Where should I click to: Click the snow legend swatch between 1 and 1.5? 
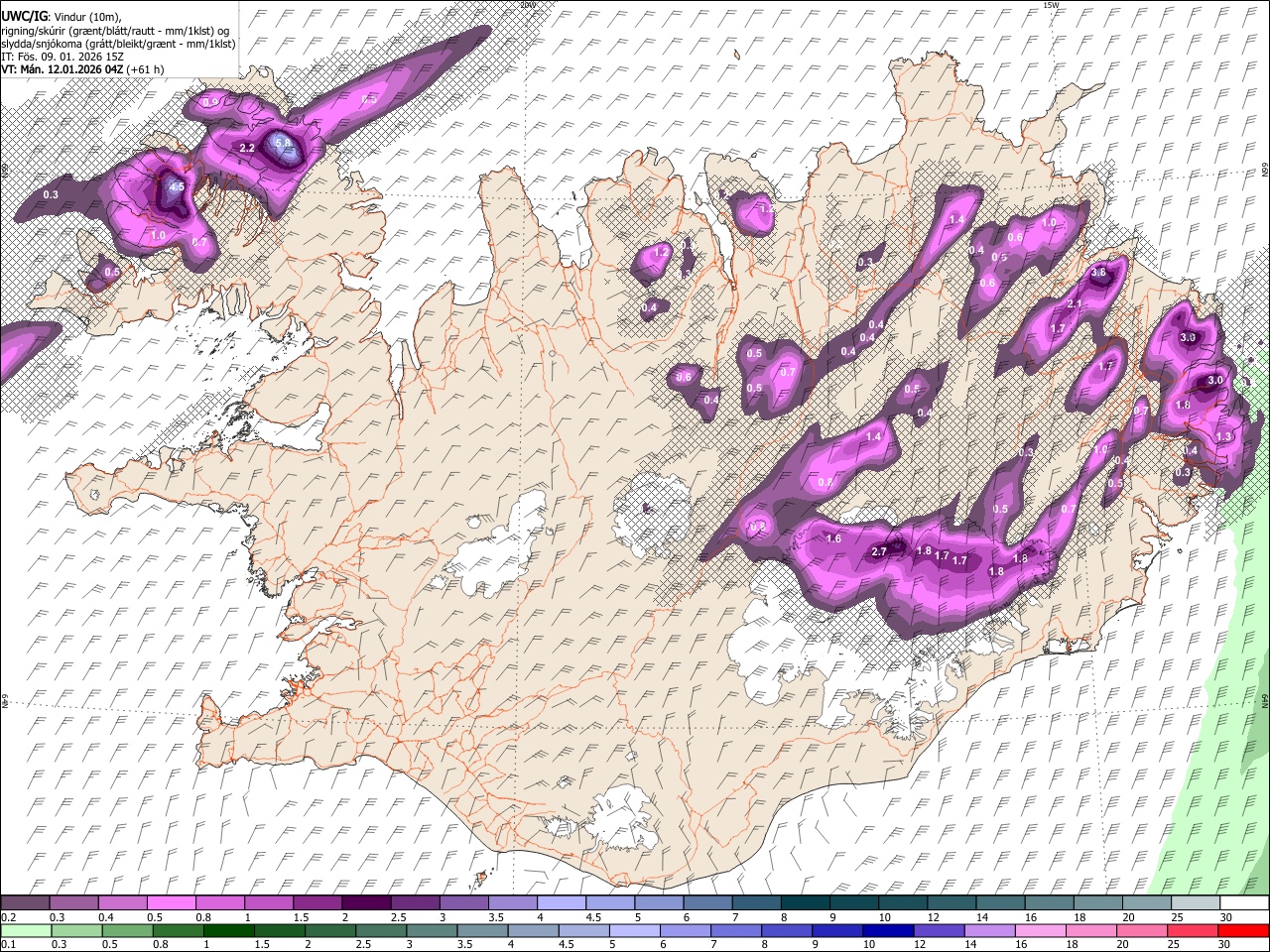tap(269, 903)
